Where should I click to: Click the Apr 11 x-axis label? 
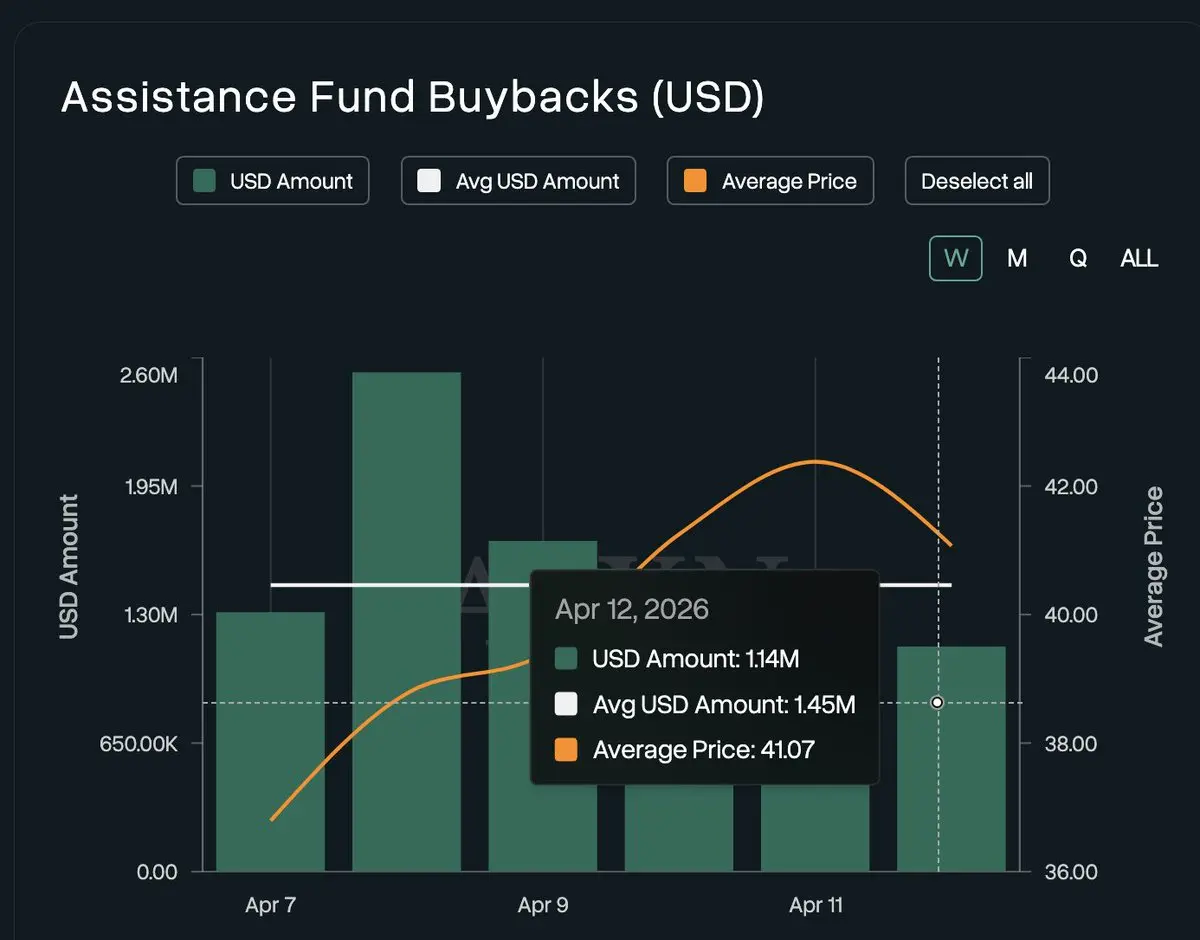click(815, 906)
